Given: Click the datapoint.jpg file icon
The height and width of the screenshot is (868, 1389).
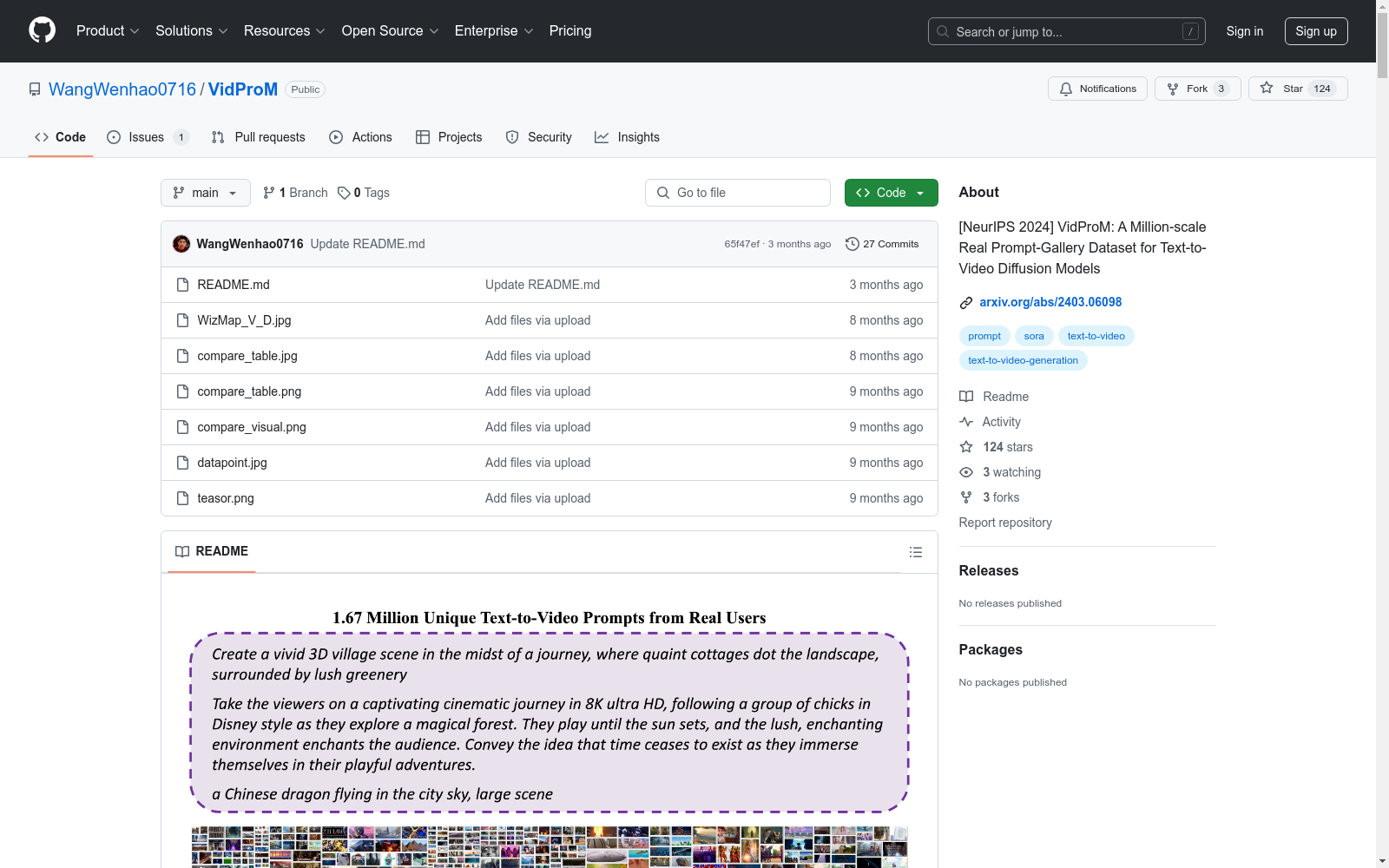Looking at the screenshot, I should click(182, 463).
